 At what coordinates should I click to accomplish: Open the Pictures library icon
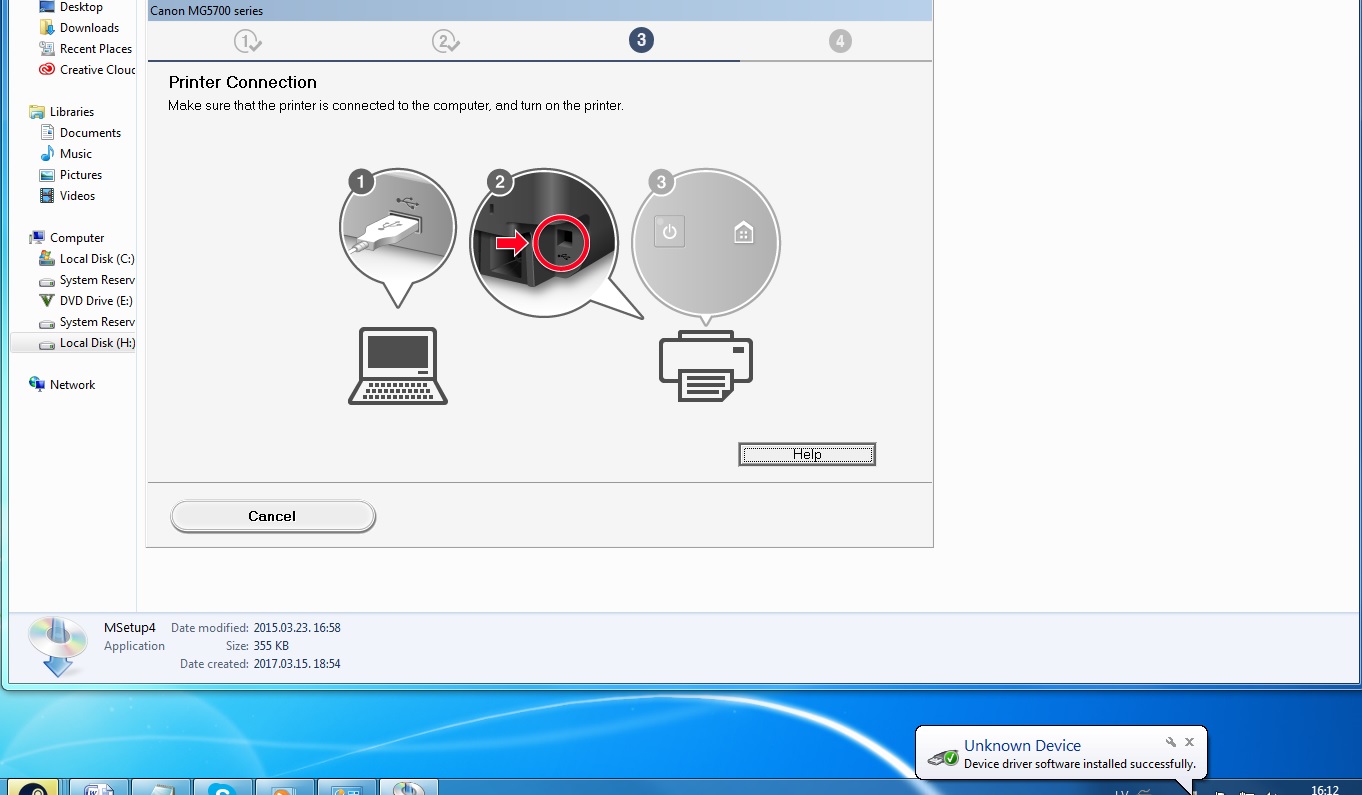pos(46,175)
